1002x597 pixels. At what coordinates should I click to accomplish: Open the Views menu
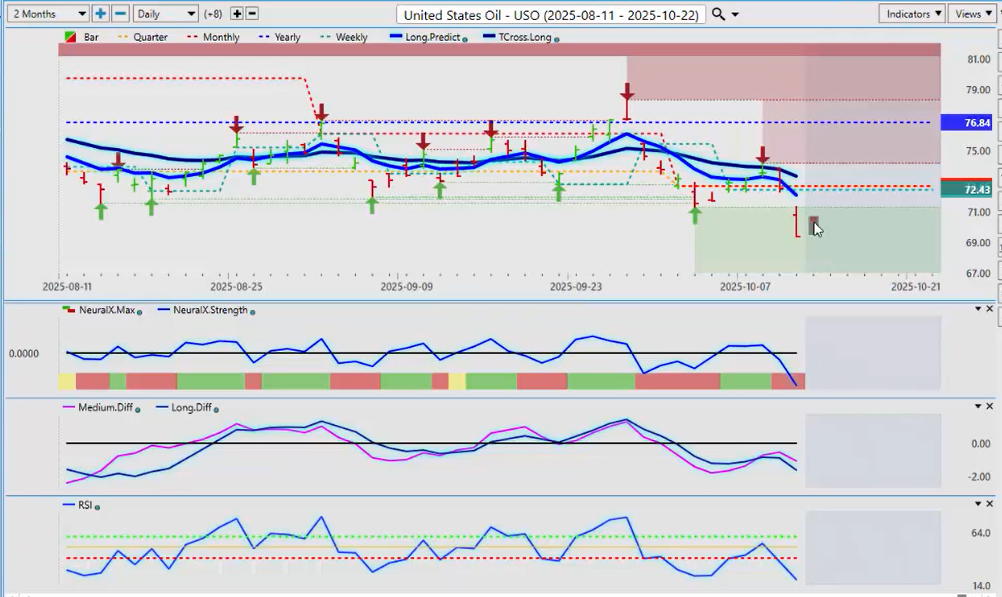pos(972,14)
